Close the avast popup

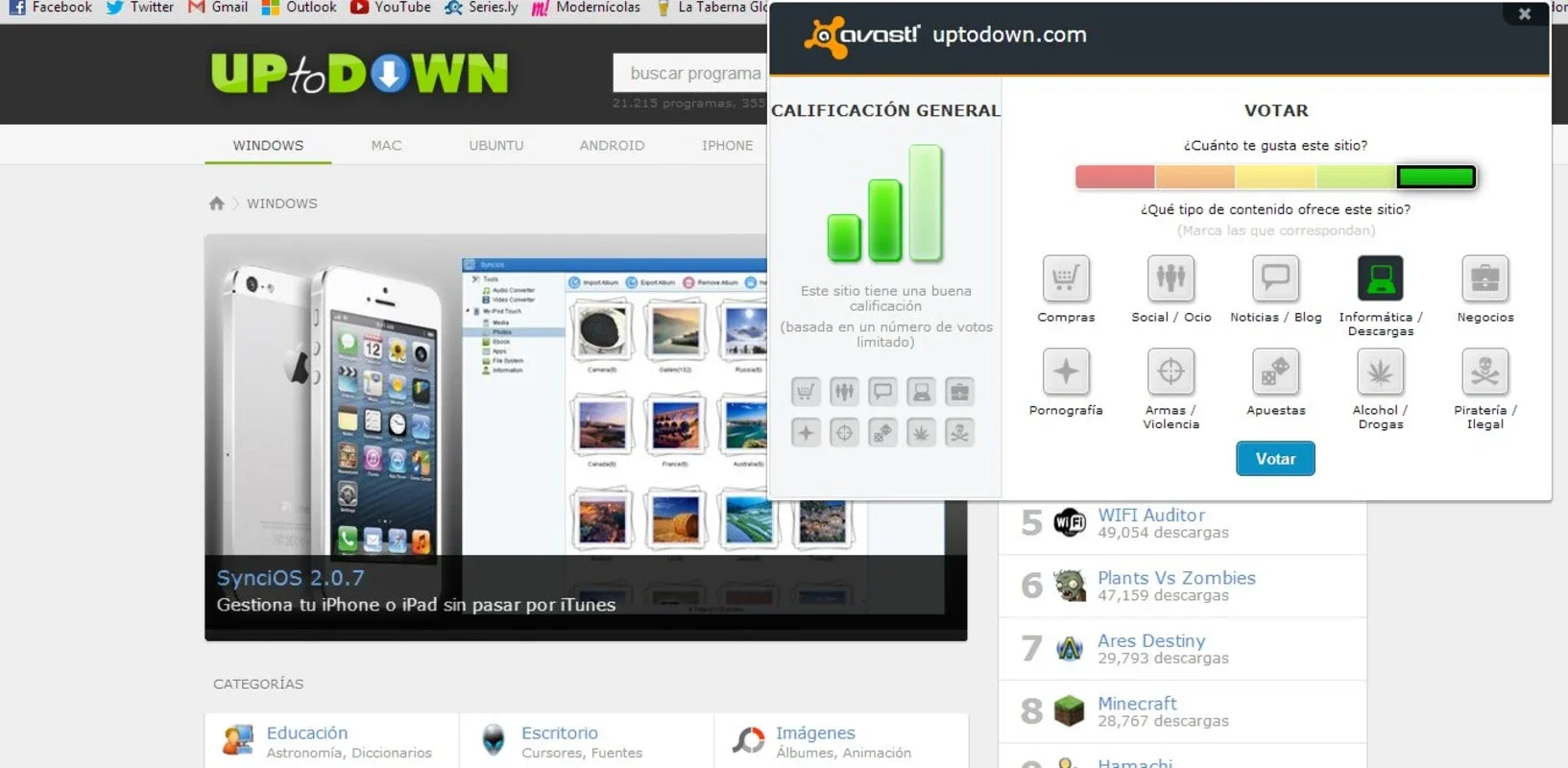pos(1524,14)
